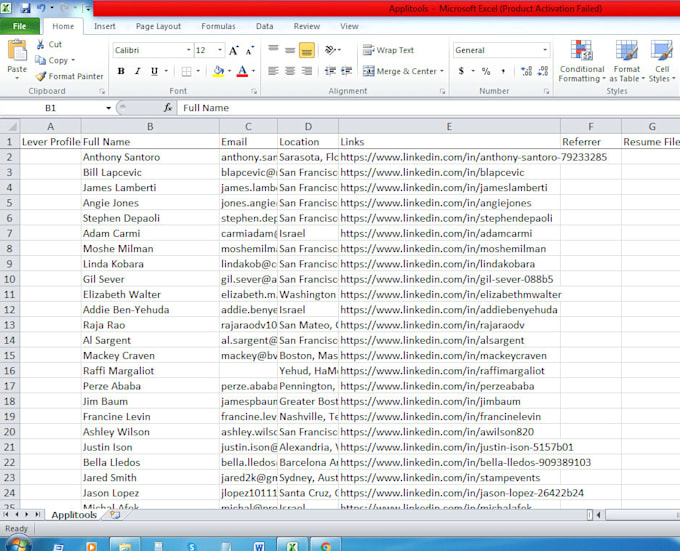The height and width of the screenshot is (551, 680).
Task: Select the Applitools sheet tab
Action: click(74, 515)
